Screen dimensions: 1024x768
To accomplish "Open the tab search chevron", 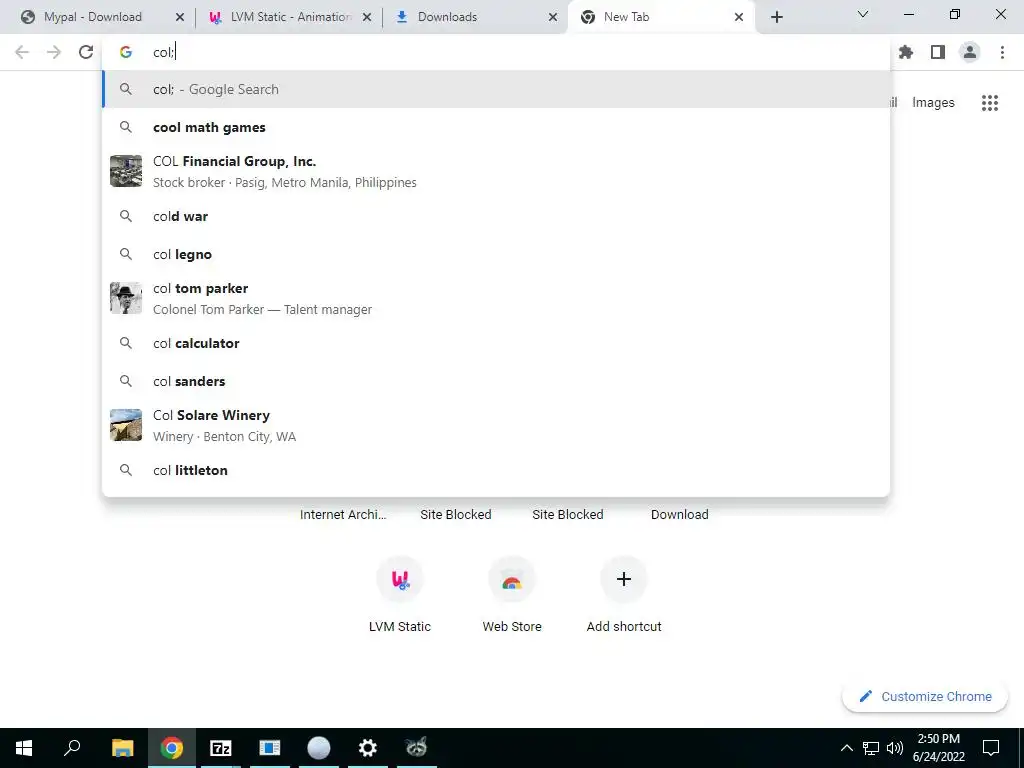I will pyautogui.click(x=863, y=14).
